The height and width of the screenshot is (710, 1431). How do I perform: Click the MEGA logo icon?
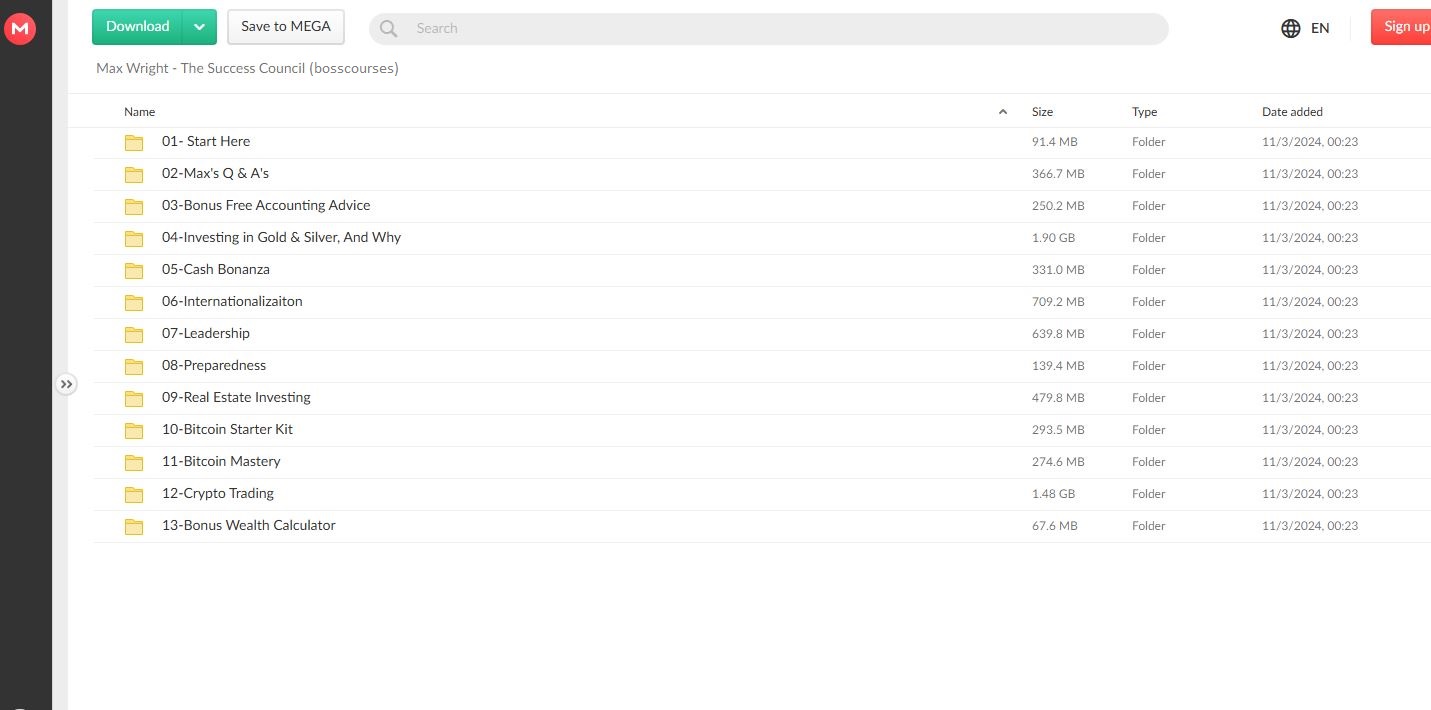click(20, 29)
